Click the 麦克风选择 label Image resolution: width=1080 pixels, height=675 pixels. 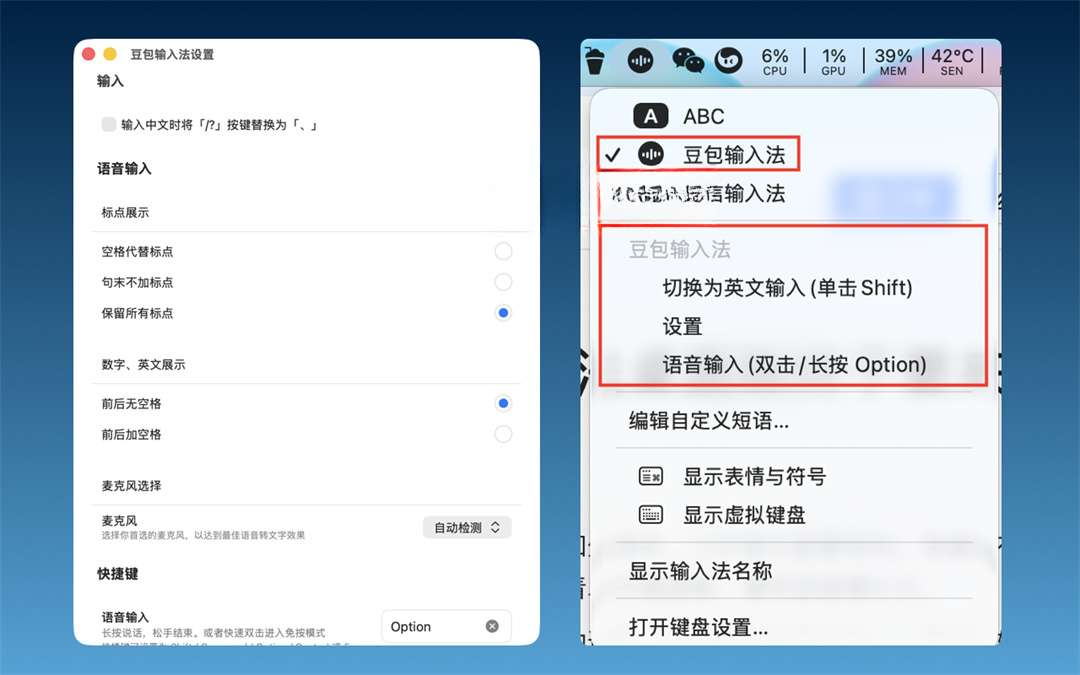click(x=132, y=486)
